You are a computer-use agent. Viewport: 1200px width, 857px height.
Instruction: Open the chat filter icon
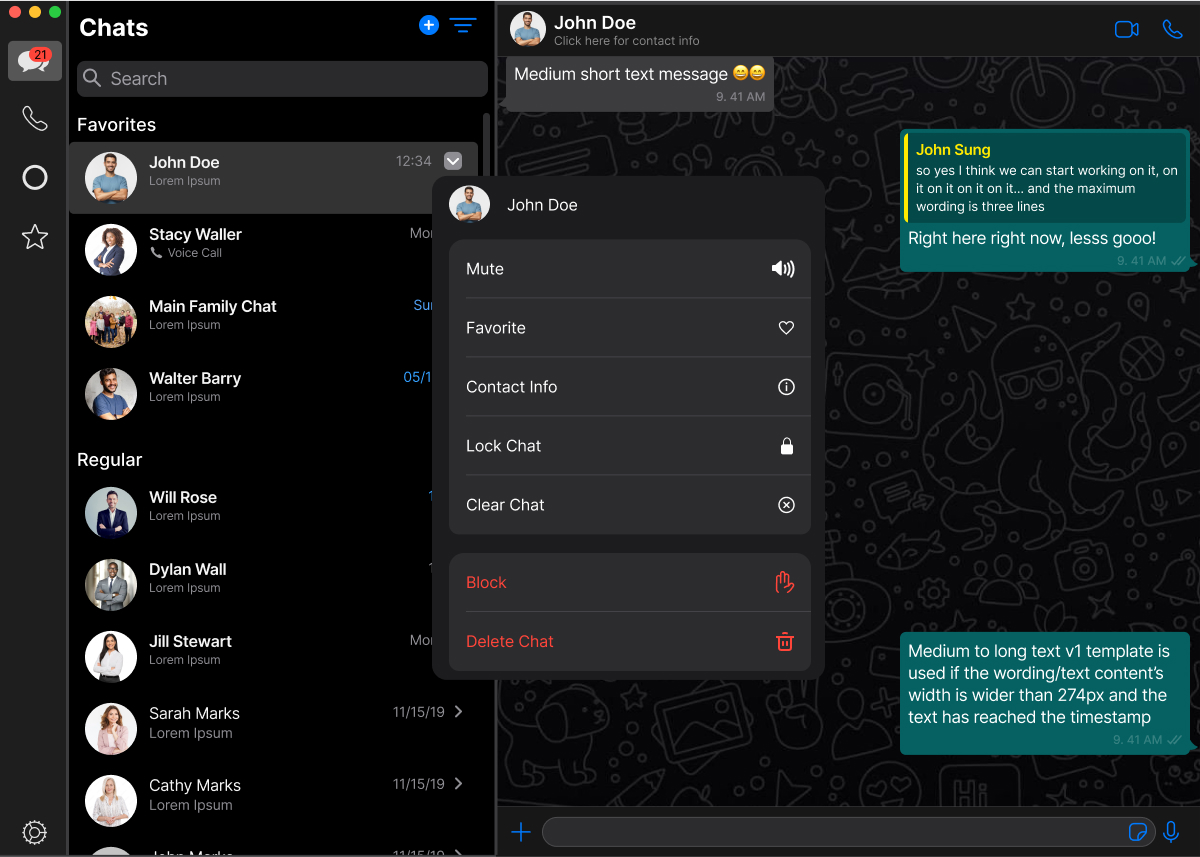coord(463,26)
